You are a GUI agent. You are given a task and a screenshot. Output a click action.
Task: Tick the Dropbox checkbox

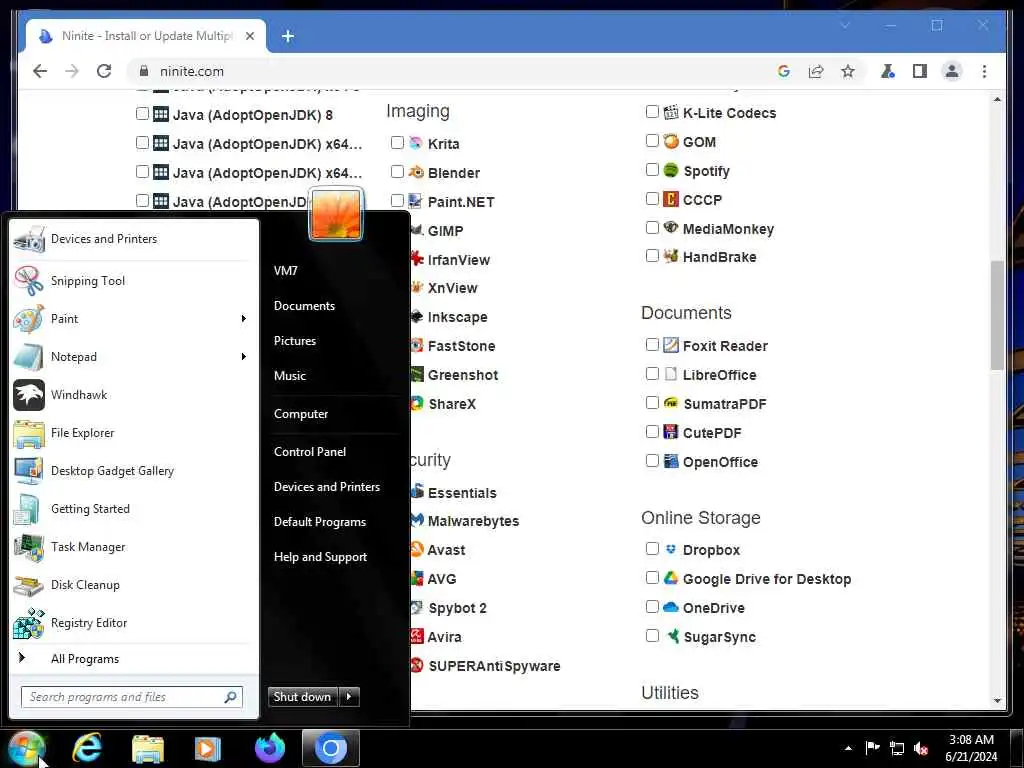(652, 549)
